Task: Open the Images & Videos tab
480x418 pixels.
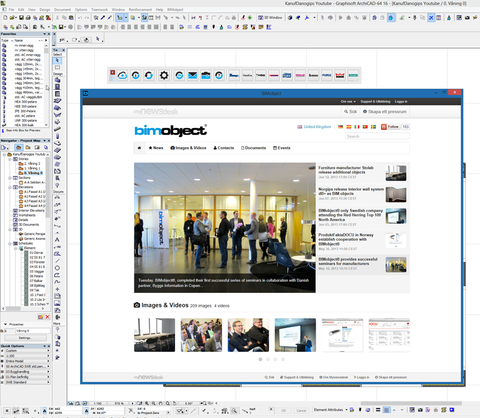Action: point(188,148)
